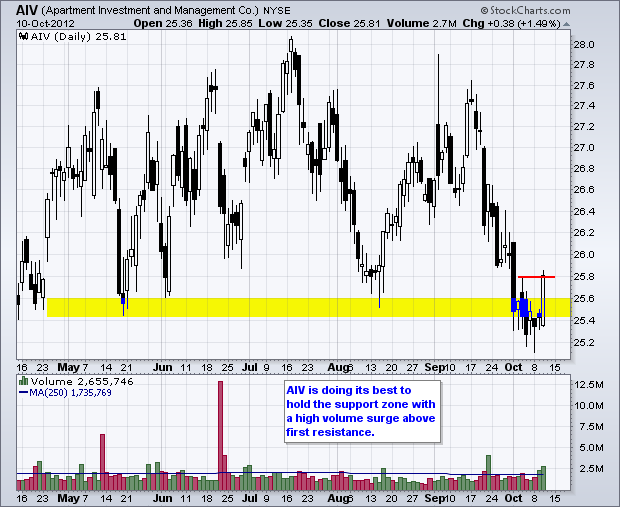Screen dimensions: 620x507
Task: Select the AIV ticker symbol in the title
Action: 26,10
